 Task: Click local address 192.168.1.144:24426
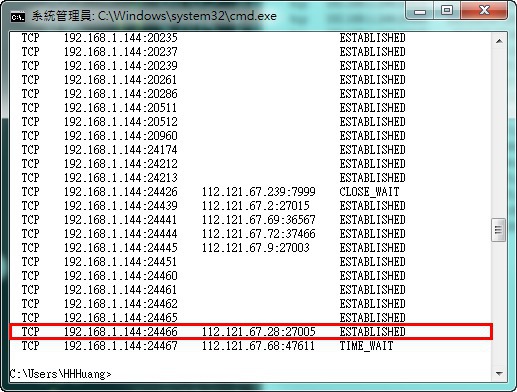pyautogui.click(x=121, y=192)
